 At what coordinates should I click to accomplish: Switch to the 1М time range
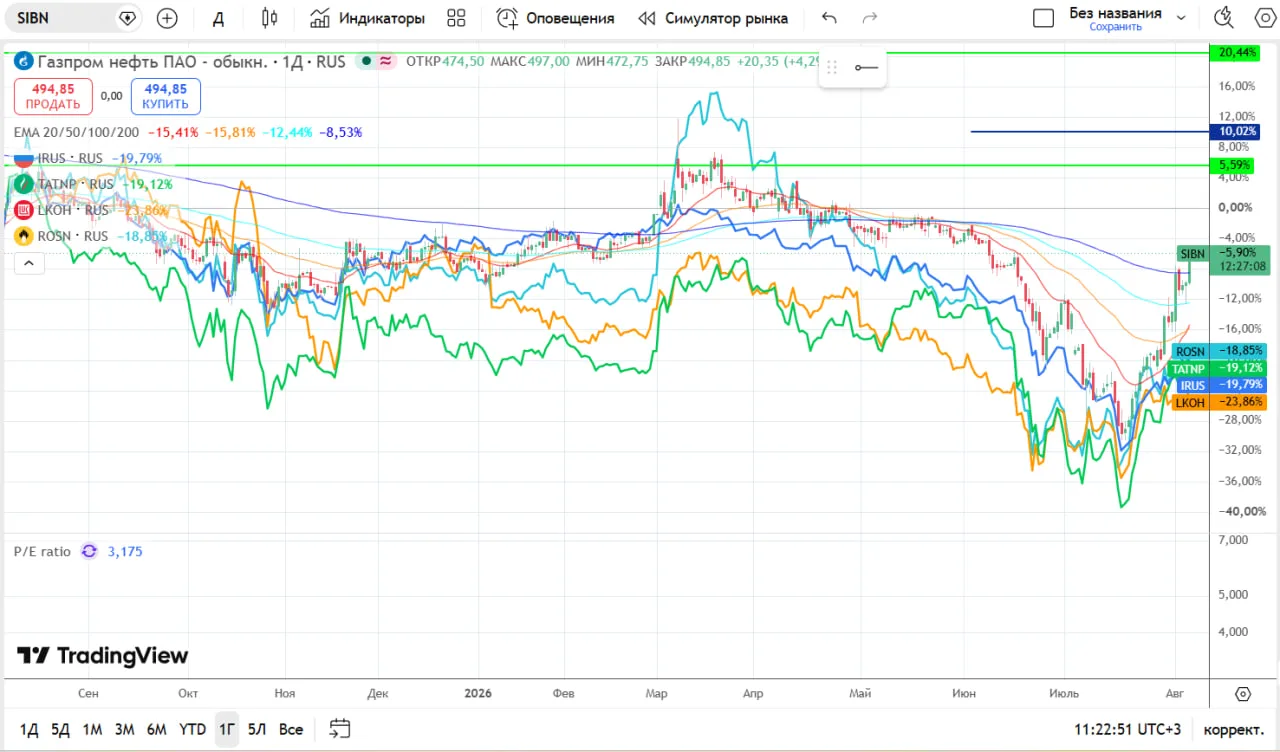(x=92, y=729)
